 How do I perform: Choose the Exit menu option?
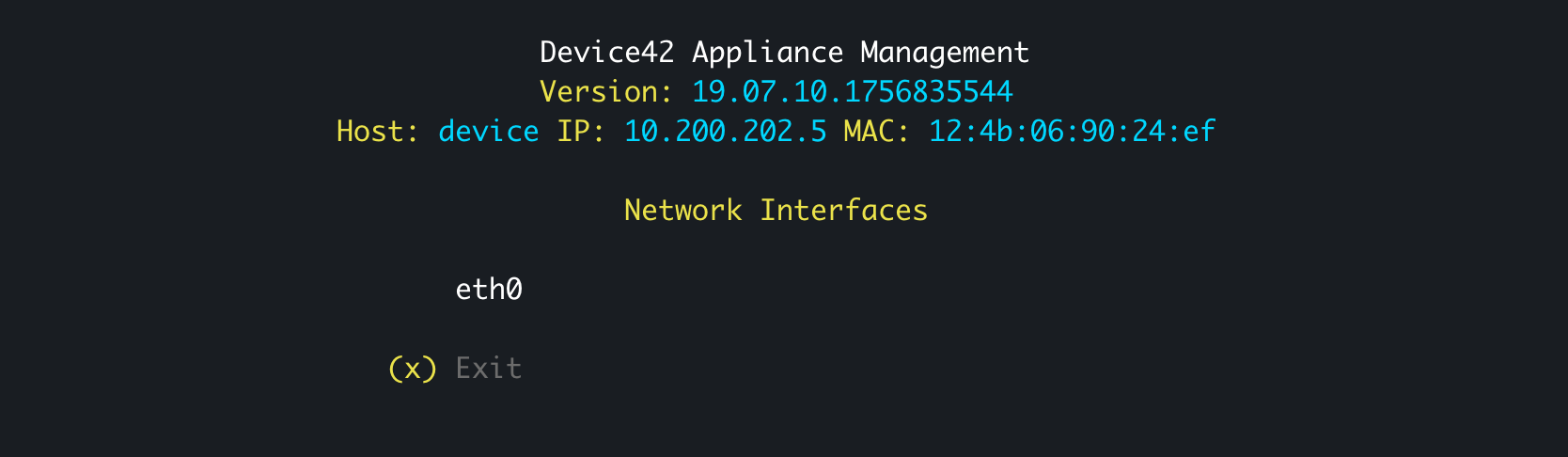pyautogui.click(x=489, y=369)
